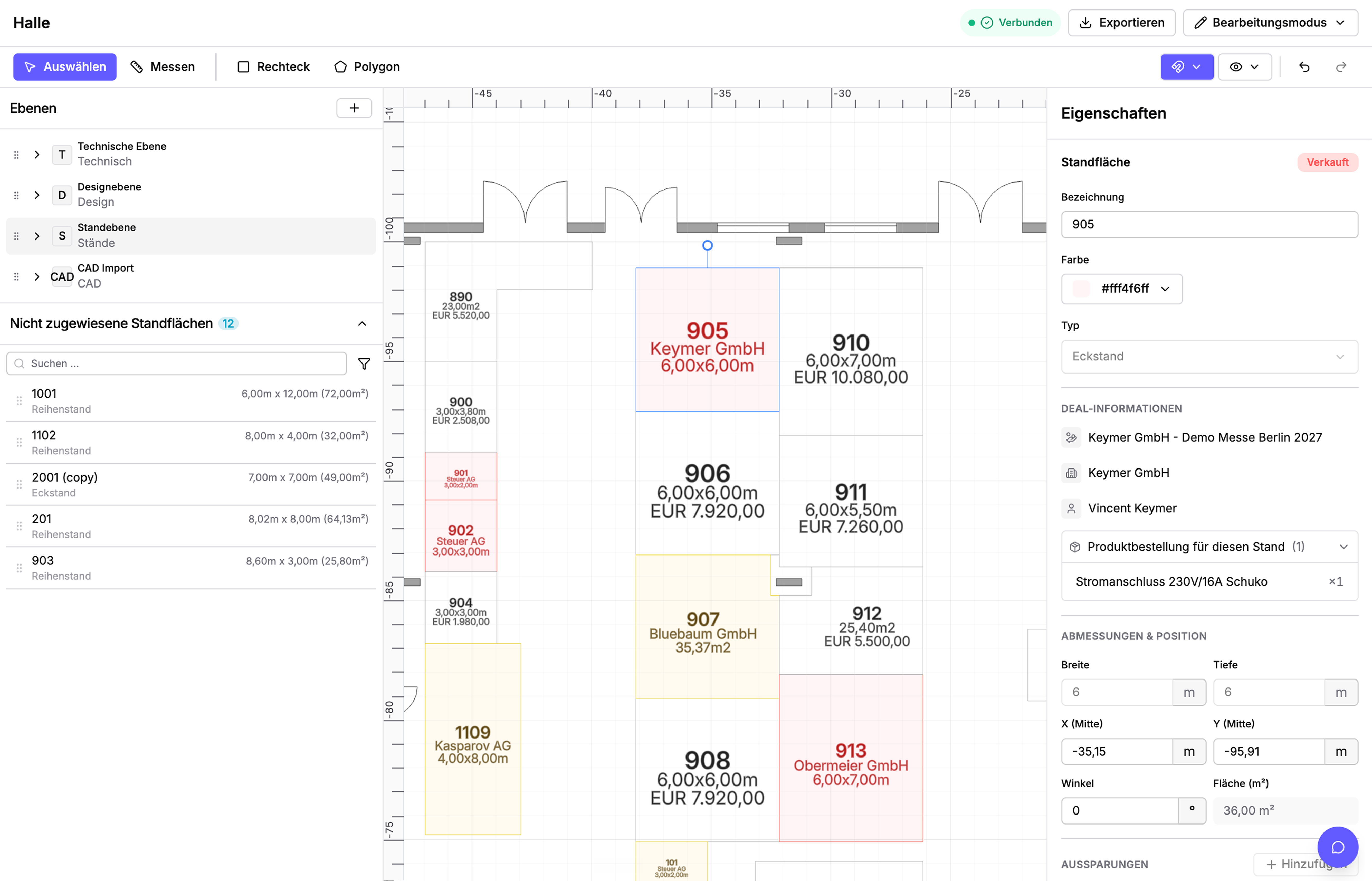The image size is (1372, 881).
Task: Click drag handle of Technische Ebene
Action: coord(17,155)
